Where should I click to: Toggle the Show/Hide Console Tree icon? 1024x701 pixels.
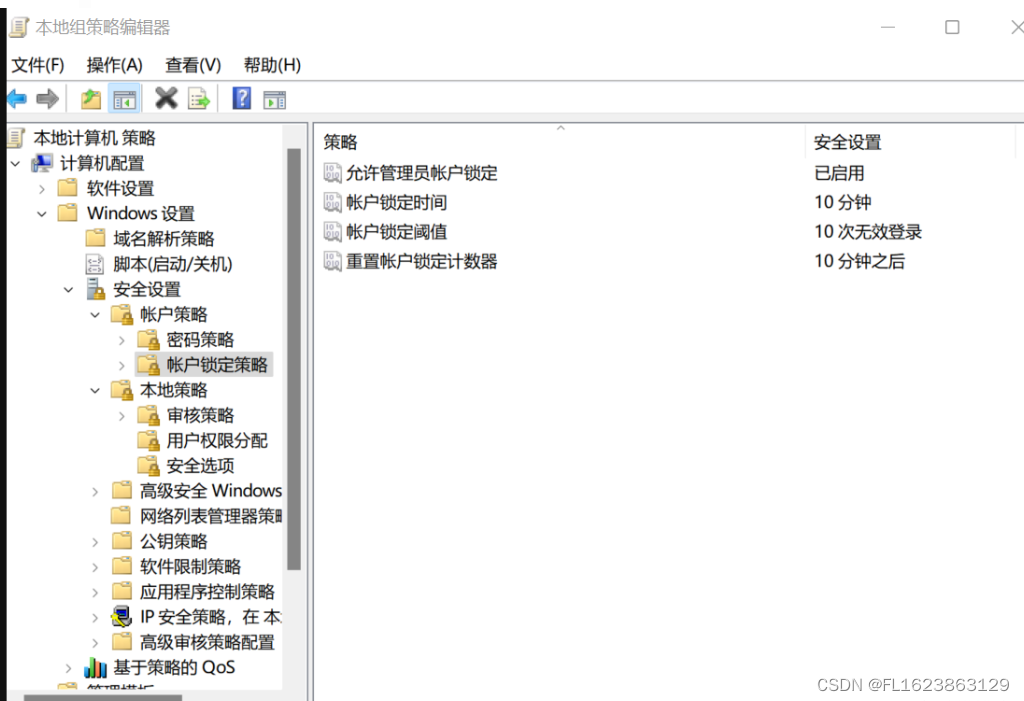tap(124, 98)
